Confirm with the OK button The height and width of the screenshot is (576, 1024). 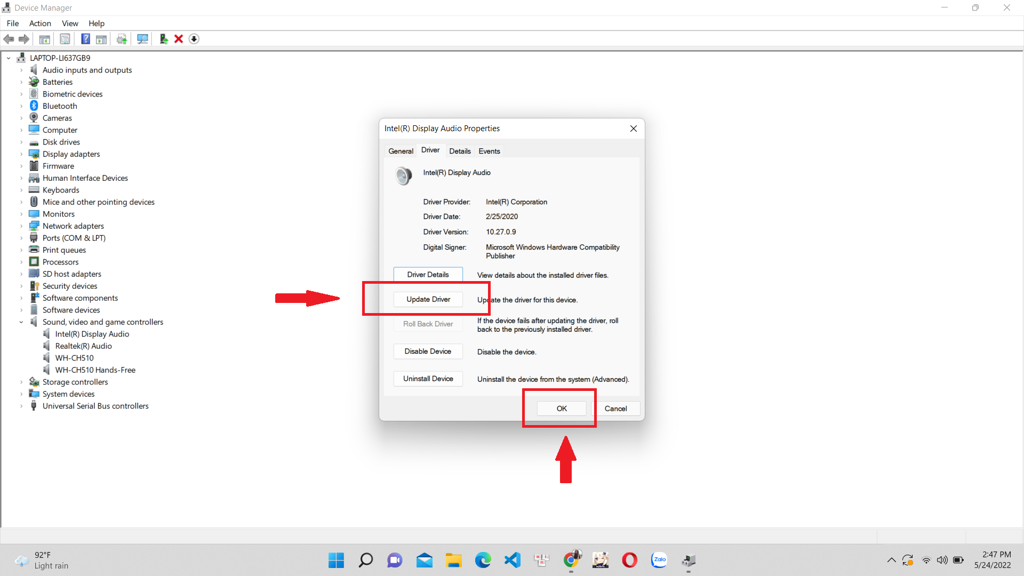coord(562,408)
